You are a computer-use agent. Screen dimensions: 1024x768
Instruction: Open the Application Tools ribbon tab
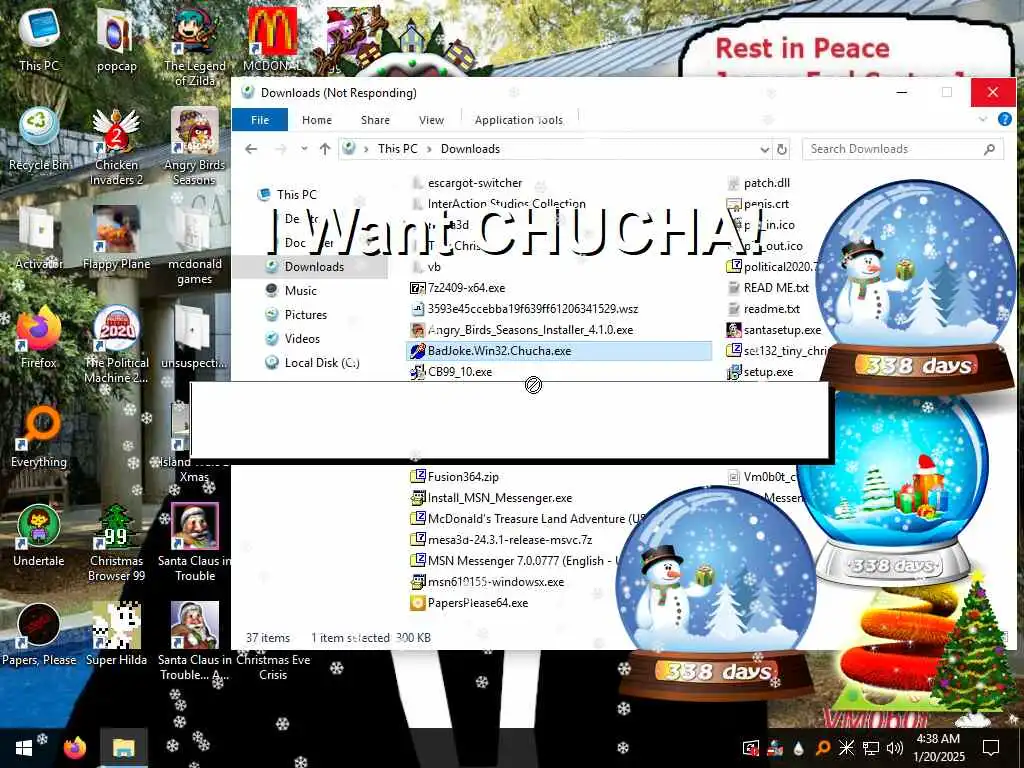tap(519, 120)
